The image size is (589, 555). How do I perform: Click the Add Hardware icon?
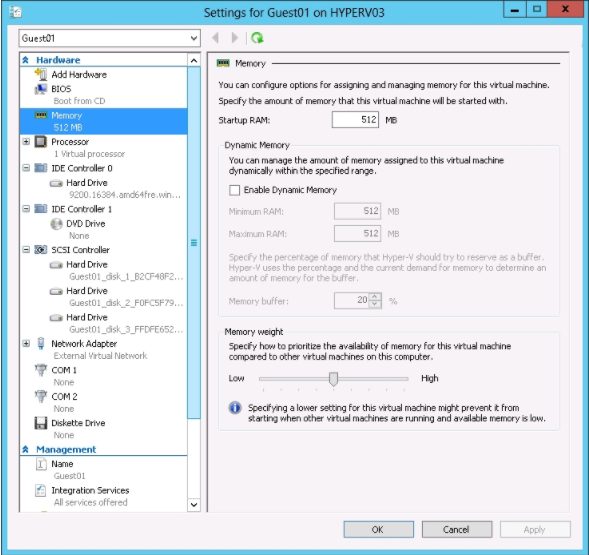(41, 74)
